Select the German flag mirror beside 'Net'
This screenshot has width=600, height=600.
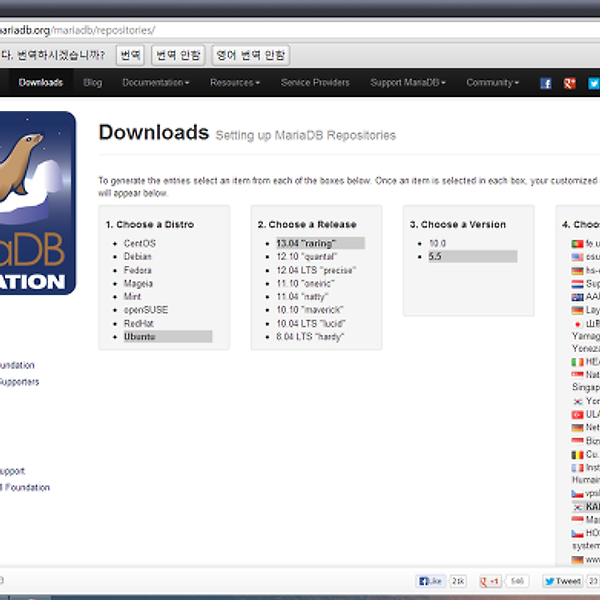click(577, 427)
